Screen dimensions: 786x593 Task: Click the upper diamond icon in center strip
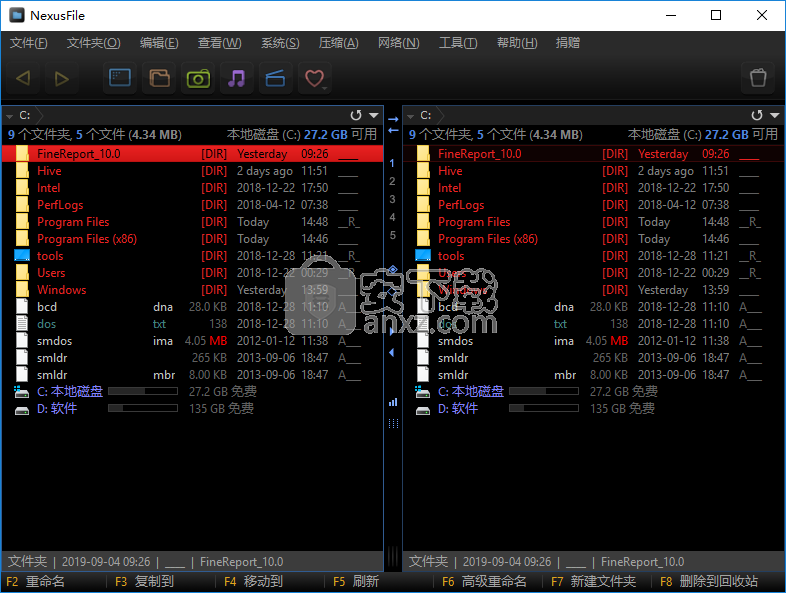(393, 269)
